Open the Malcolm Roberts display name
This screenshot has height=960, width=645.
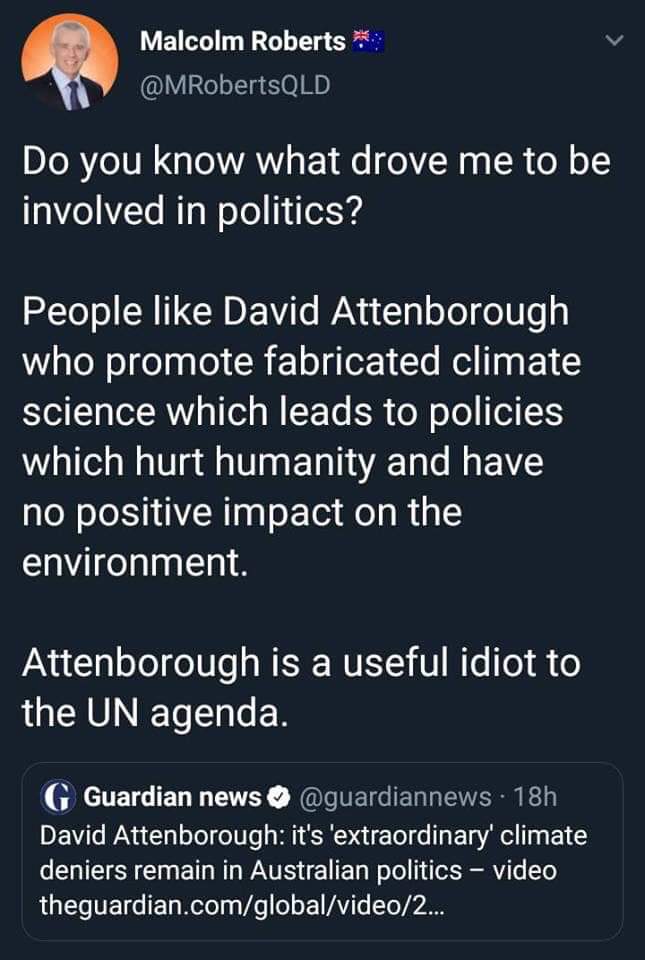pos(242,41)
